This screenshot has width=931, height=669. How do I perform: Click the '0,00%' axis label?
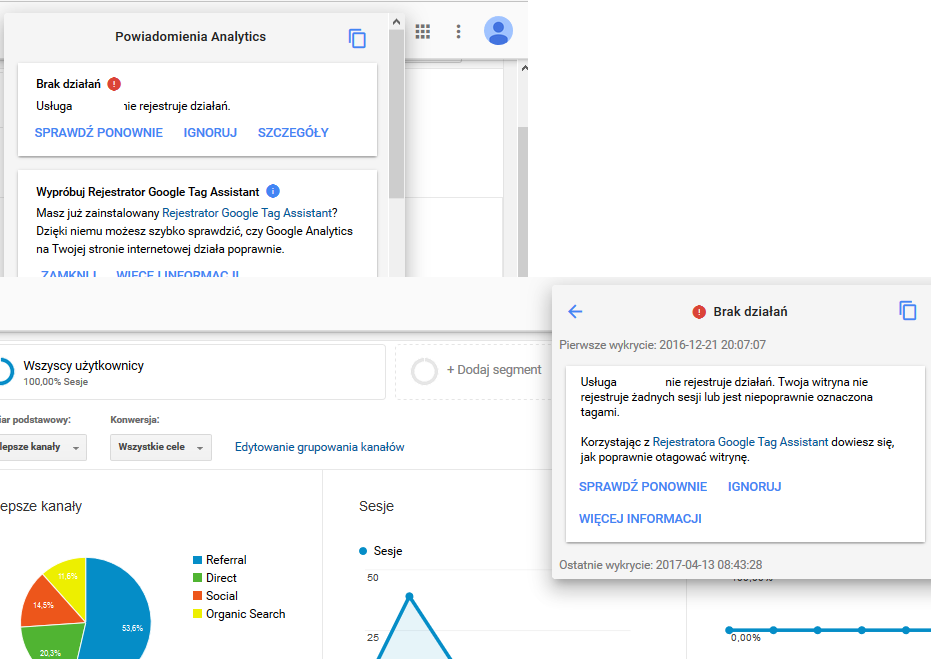pos(746,638)
